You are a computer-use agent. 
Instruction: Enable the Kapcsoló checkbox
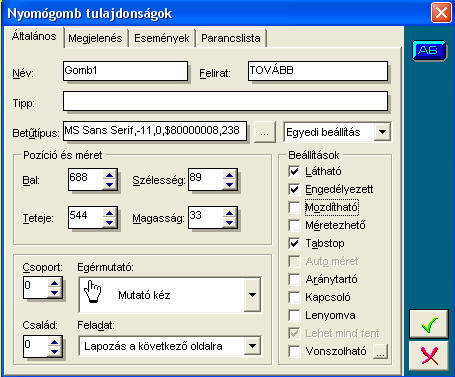[x=294, y=297]
